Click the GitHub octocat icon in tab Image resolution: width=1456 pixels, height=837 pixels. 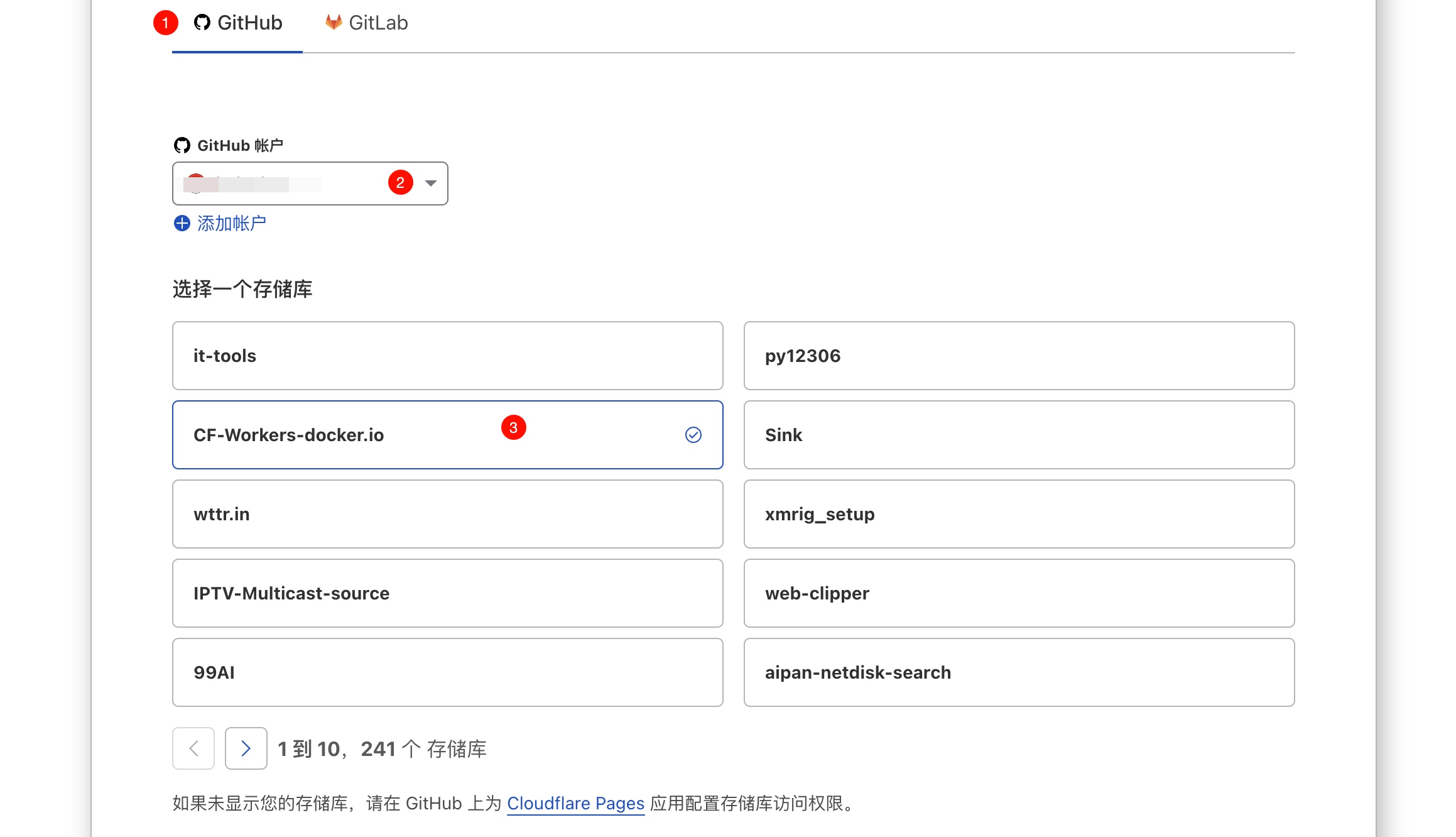tap(202, 23)
